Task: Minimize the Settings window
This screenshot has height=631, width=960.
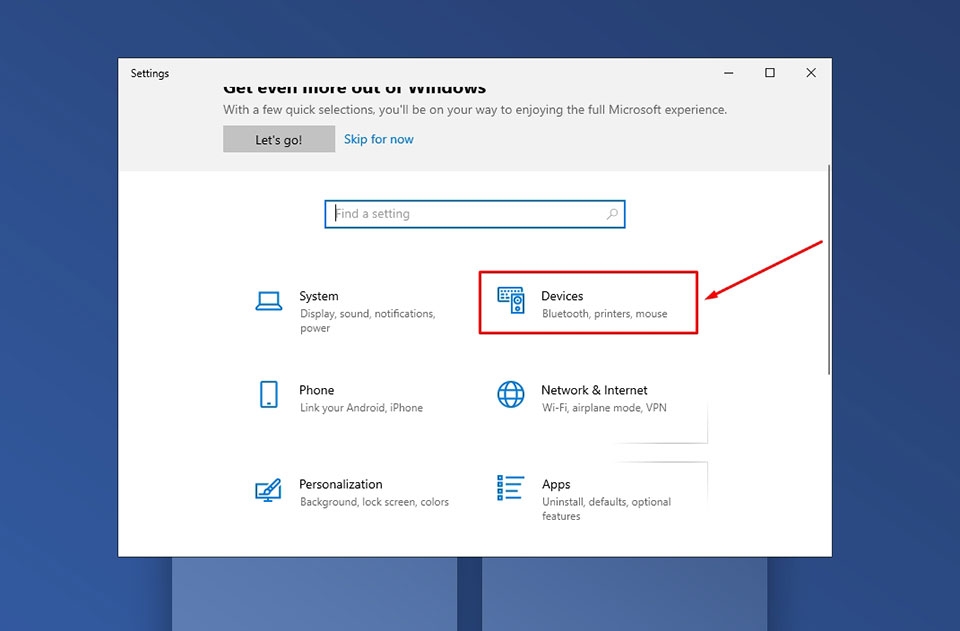Action: pyautogui.click(x=729, y=73)
